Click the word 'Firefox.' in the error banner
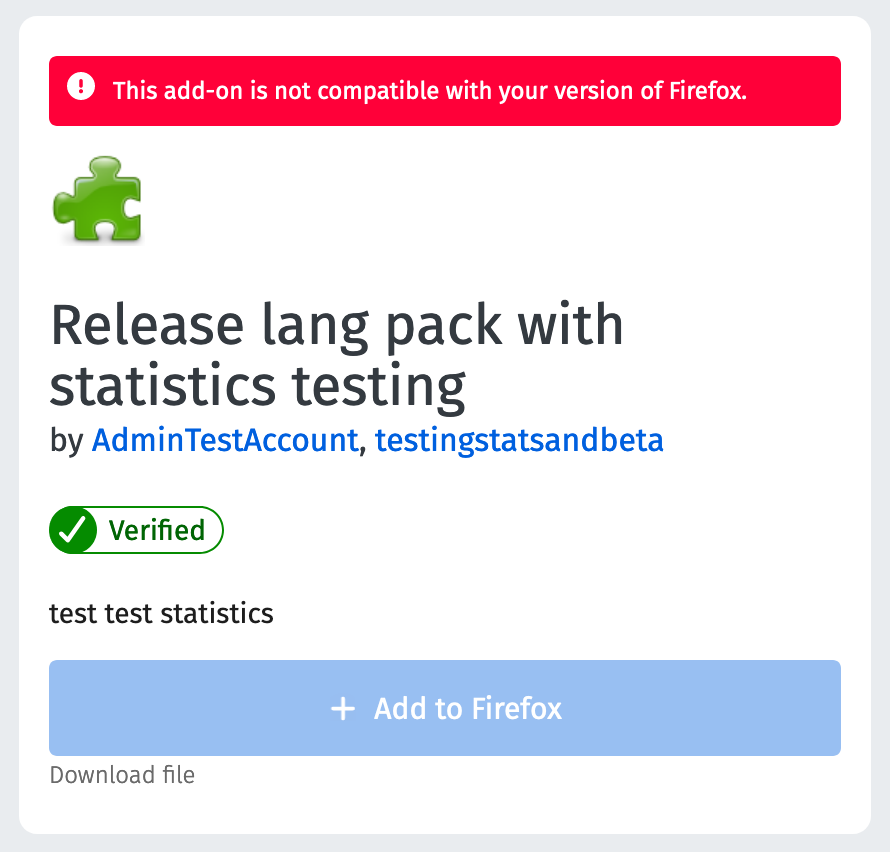This screenshot has width=890, height=852. coord(708,91)
